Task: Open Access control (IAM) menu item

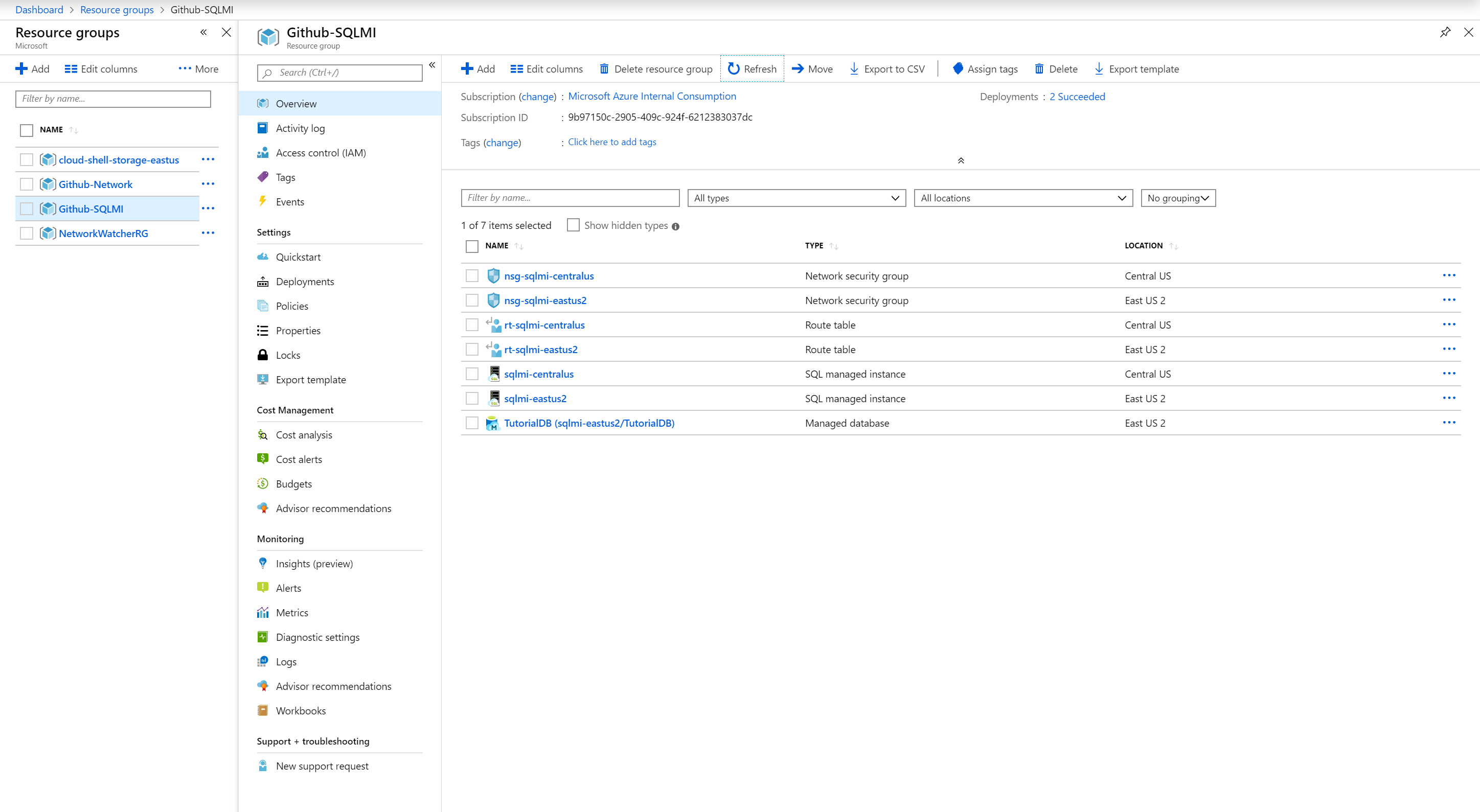Action: point(340,153)
